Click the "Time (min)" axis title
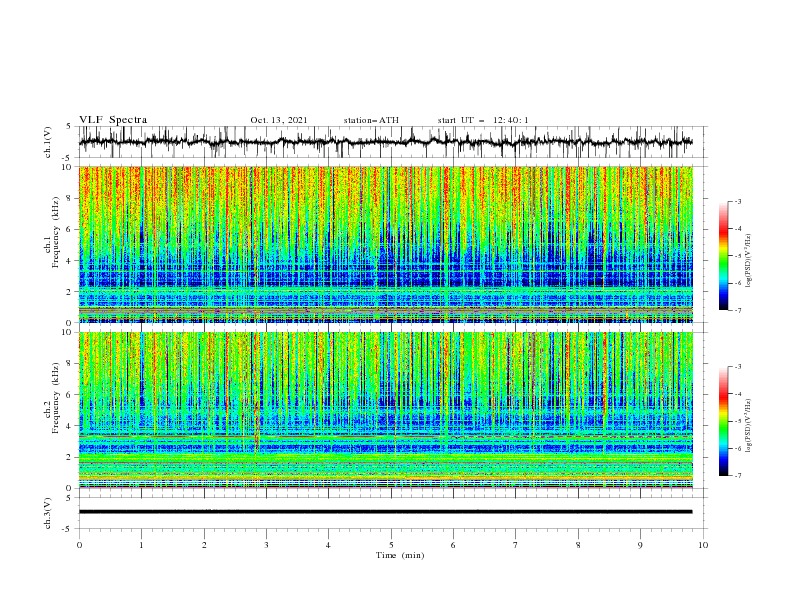 400,555
